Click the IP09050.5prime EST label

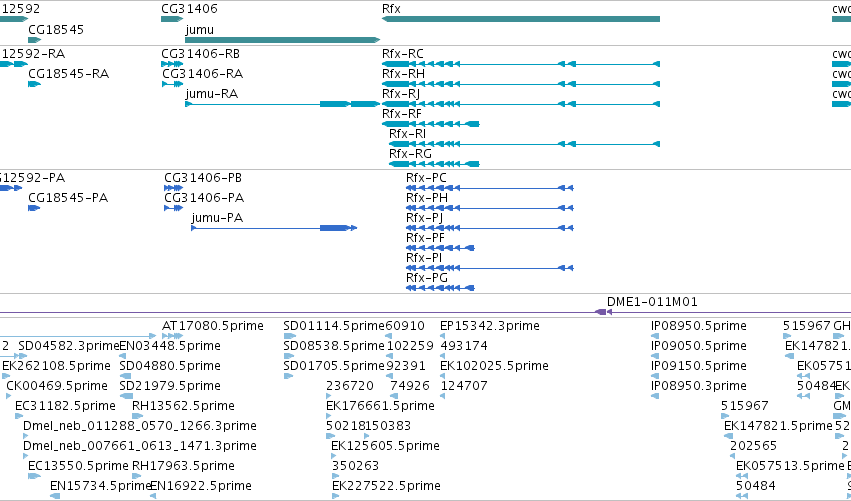699,346
